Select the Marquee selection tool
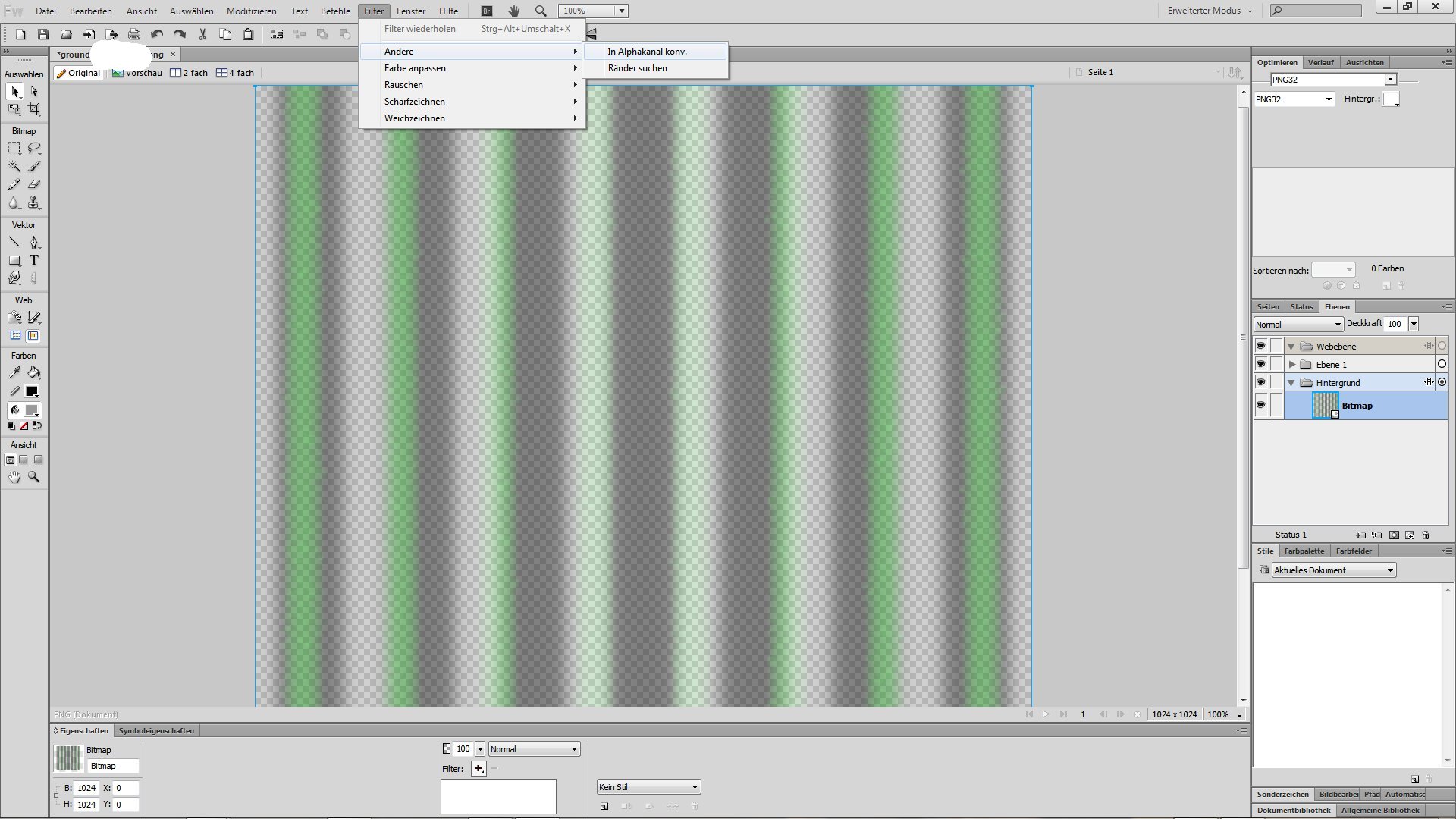The width and height of the screenshot is (1456, 819). click(x=14, y=149)
